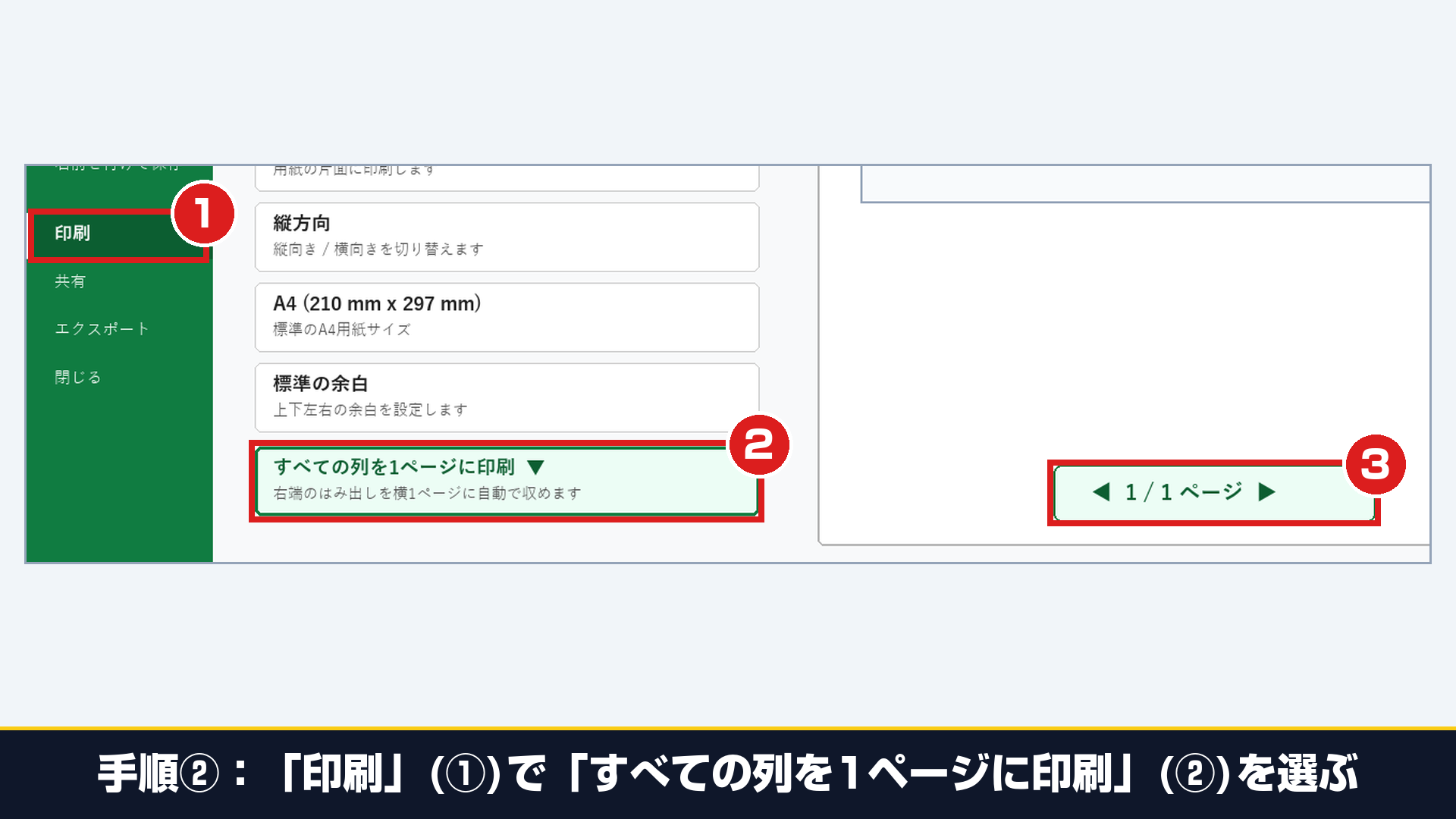Go to next page with right arrow
Image resolution: width=1456 pixels, height=819 pixels.
[1266, 492]
